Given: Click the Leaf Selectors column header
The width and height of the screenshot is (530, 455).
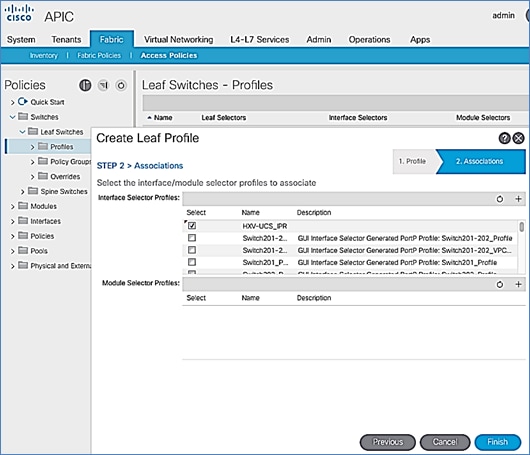Looking at the screenshot, I should [x=224, y=118].
